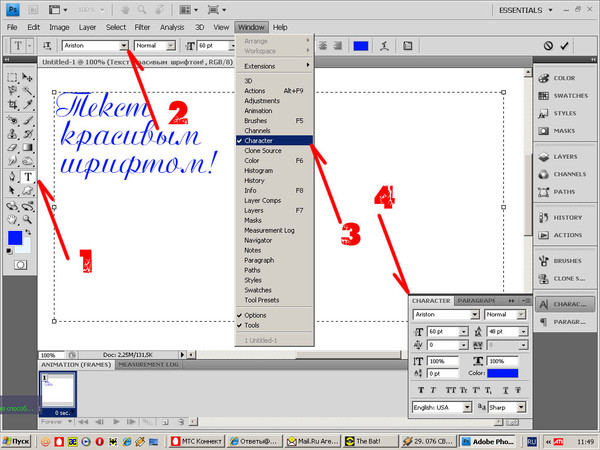Viewport: 600px width, 450px height.
Task: Switch to the Measurement Log tab
Action: pos(148,365)
